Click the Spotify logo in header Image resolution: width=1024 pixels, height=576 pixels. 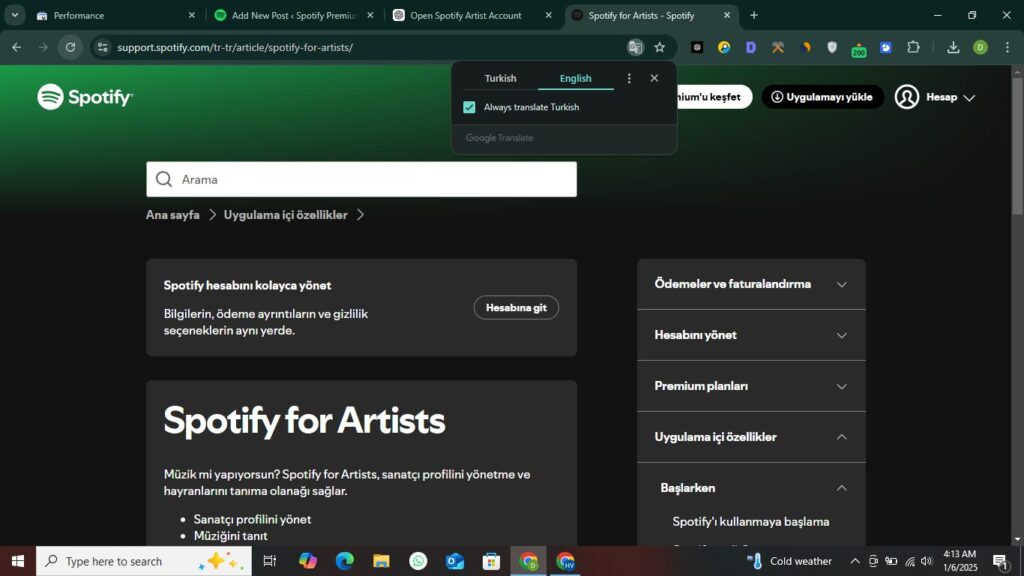click(85, 97)
